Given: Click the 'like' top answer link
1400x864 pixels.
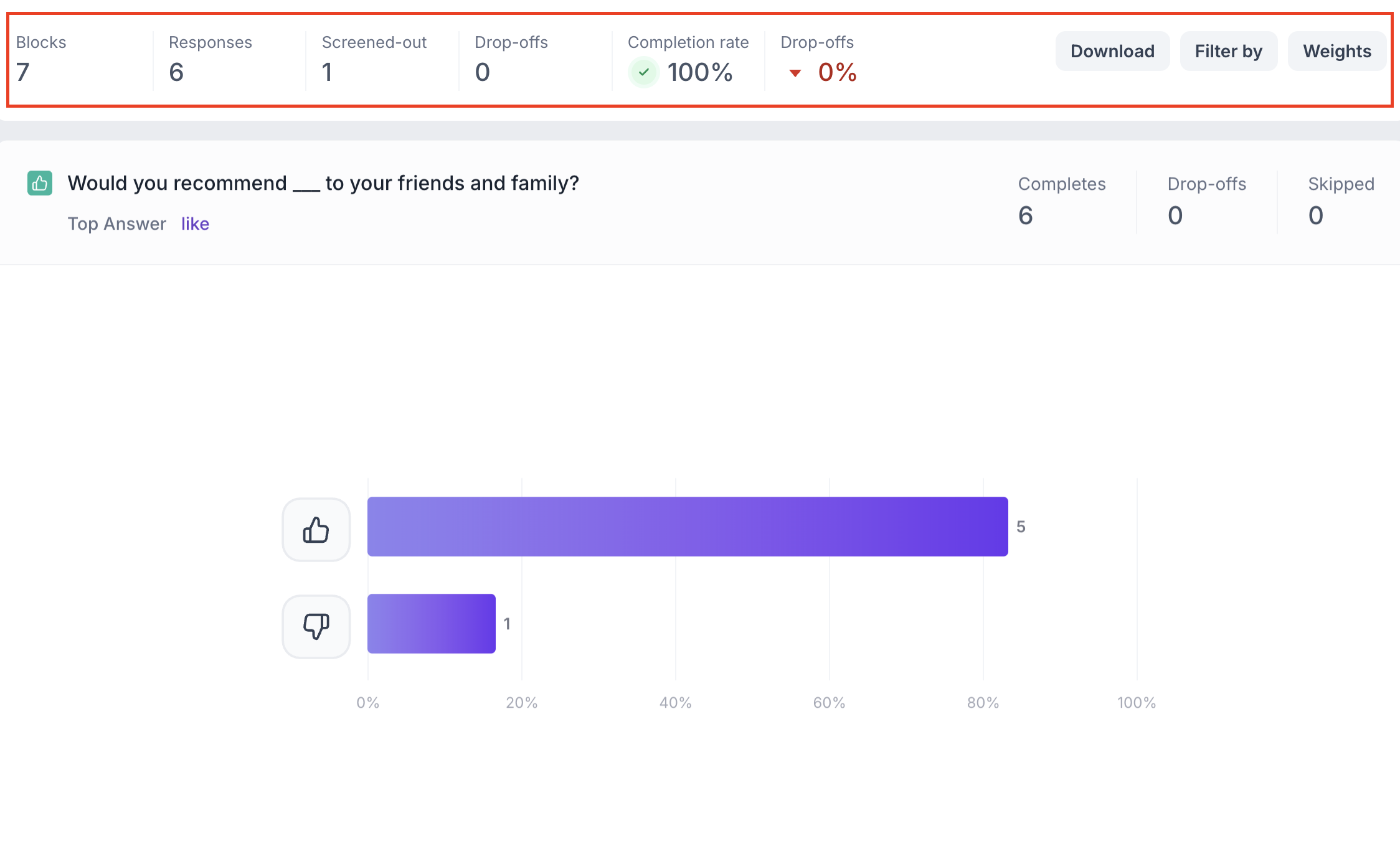Looking at the screenshot, I should [x=195, y=223].
